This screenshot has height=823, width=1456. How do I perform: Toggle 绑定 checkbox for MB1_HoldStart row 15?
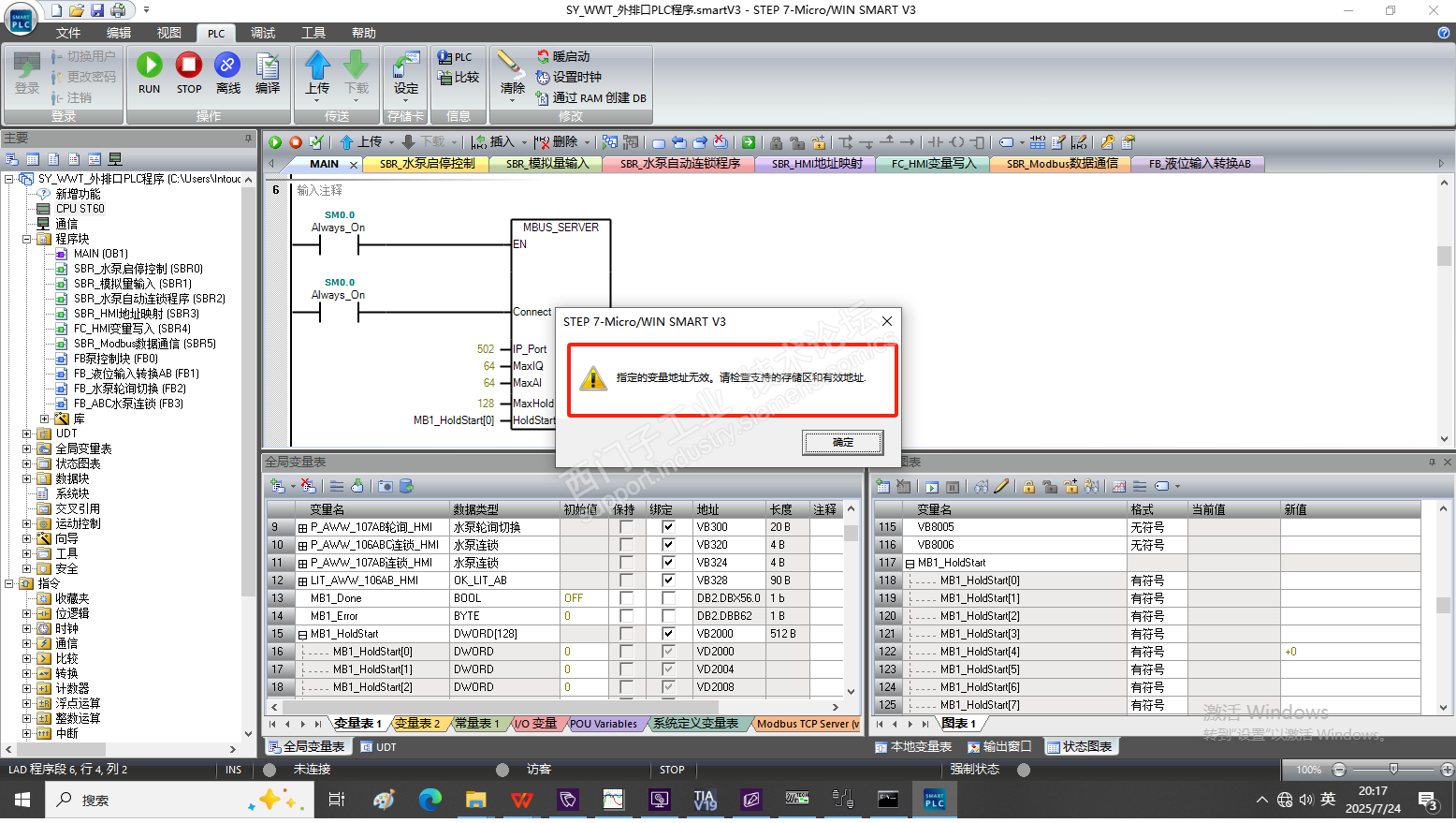[x=668, y=634]
